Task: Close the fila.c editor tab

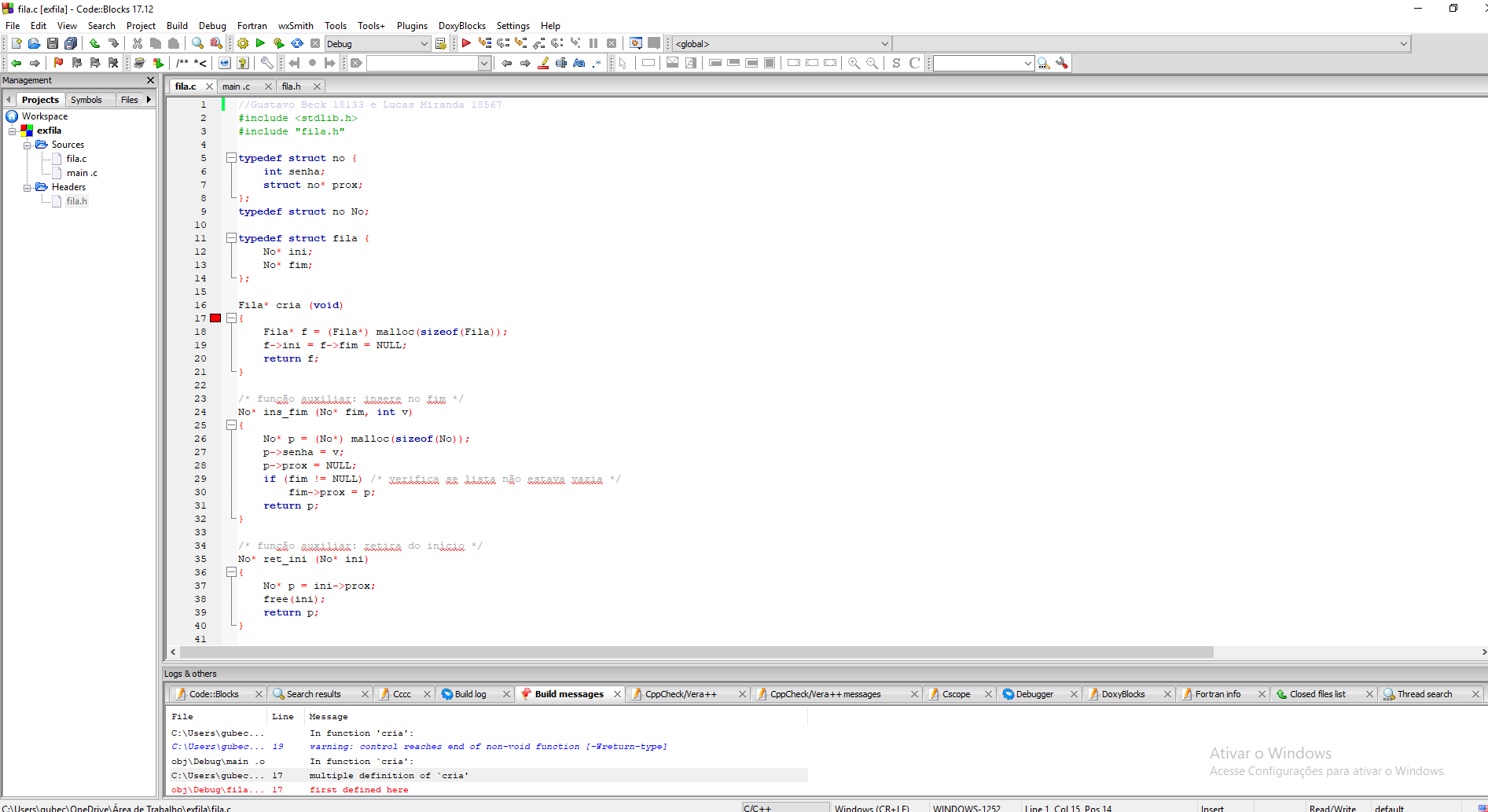Action: point(209,86)
